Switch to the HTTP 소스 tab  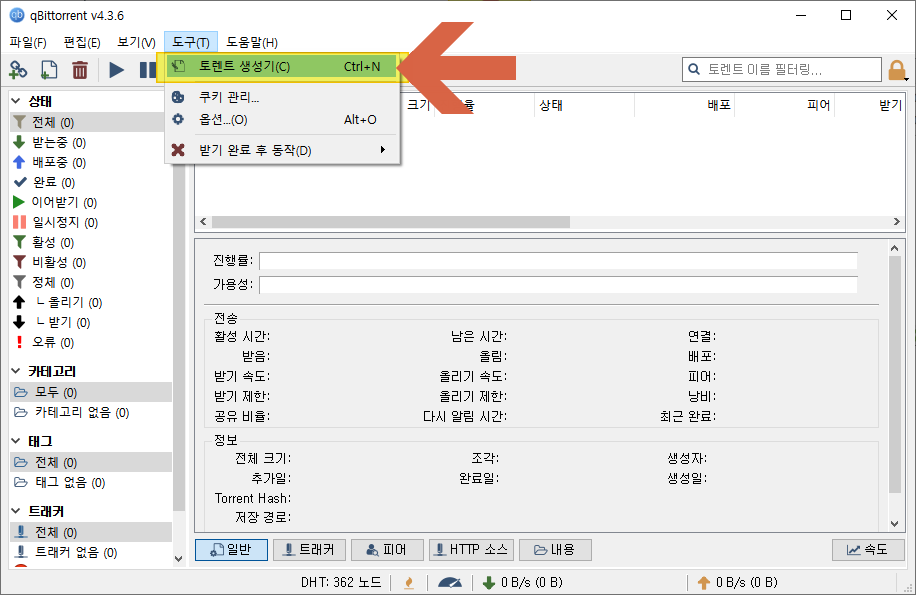[471, 549]
